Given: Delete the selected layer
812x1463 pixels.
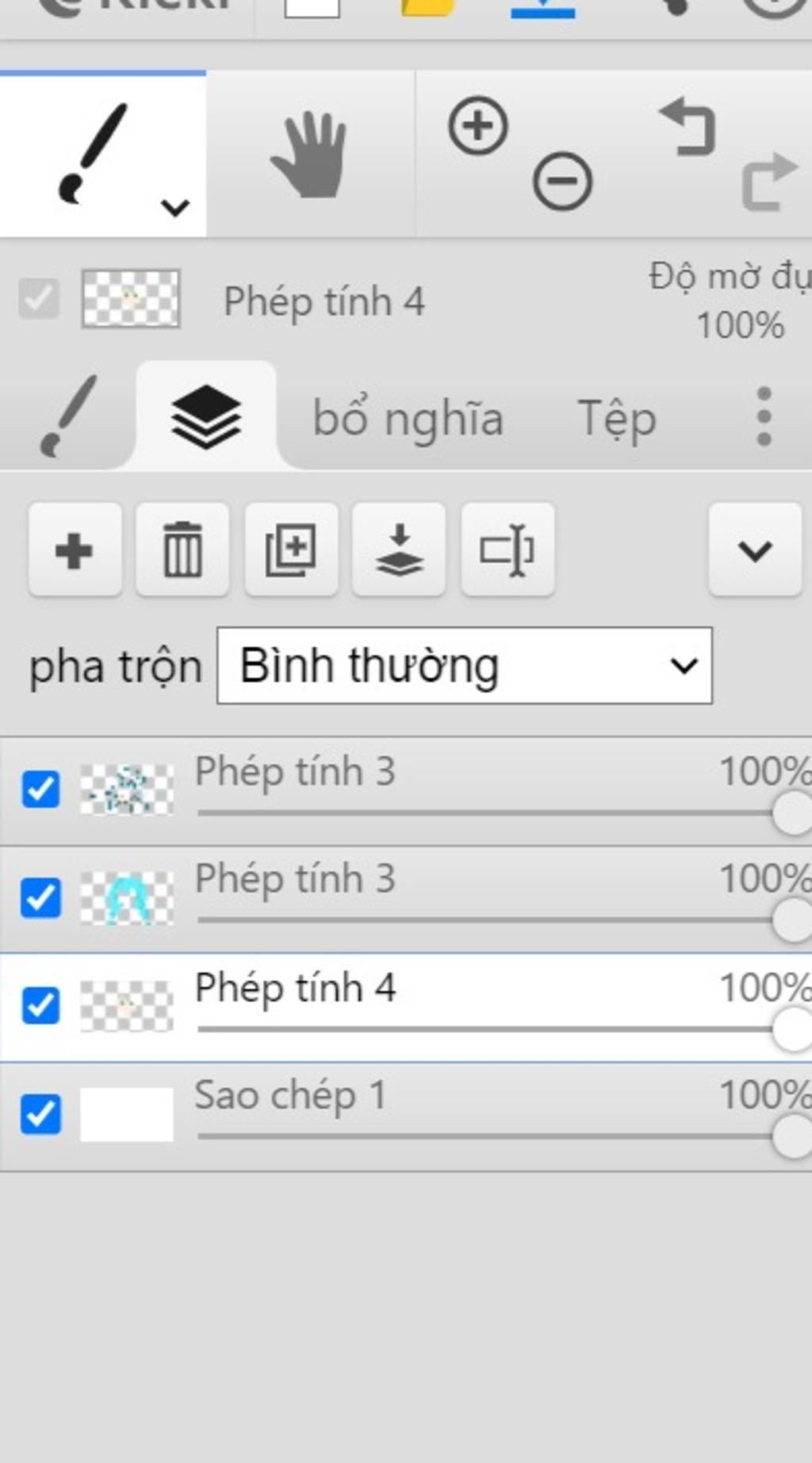Looking at the screenshot, I should (182, 550).
